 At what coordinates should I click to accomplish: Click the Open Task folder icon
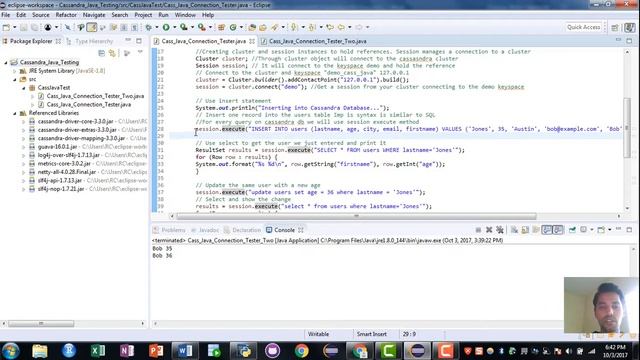263,27
